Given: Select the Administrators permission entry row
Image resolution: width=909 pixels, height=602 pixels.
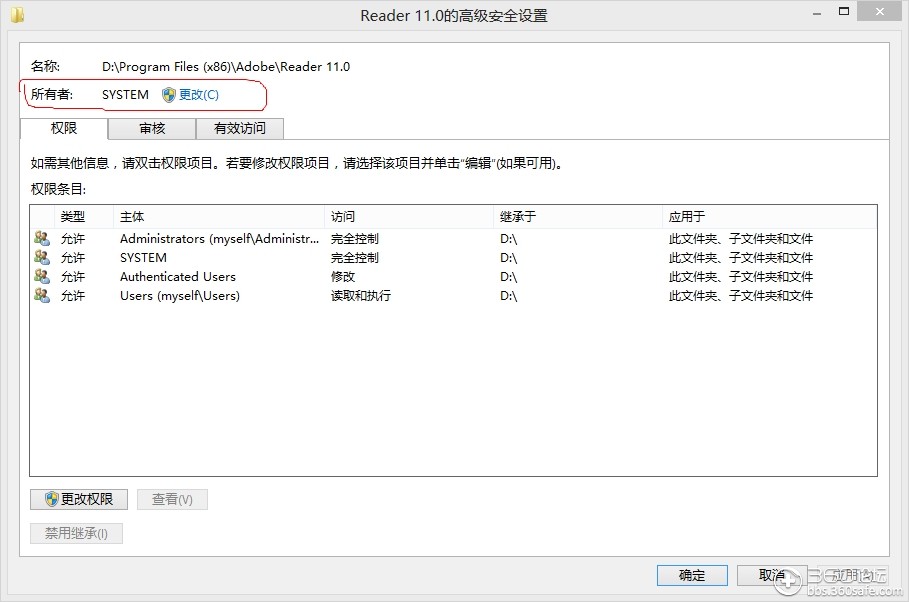Looking at the screenshot, I should [250, 238].
